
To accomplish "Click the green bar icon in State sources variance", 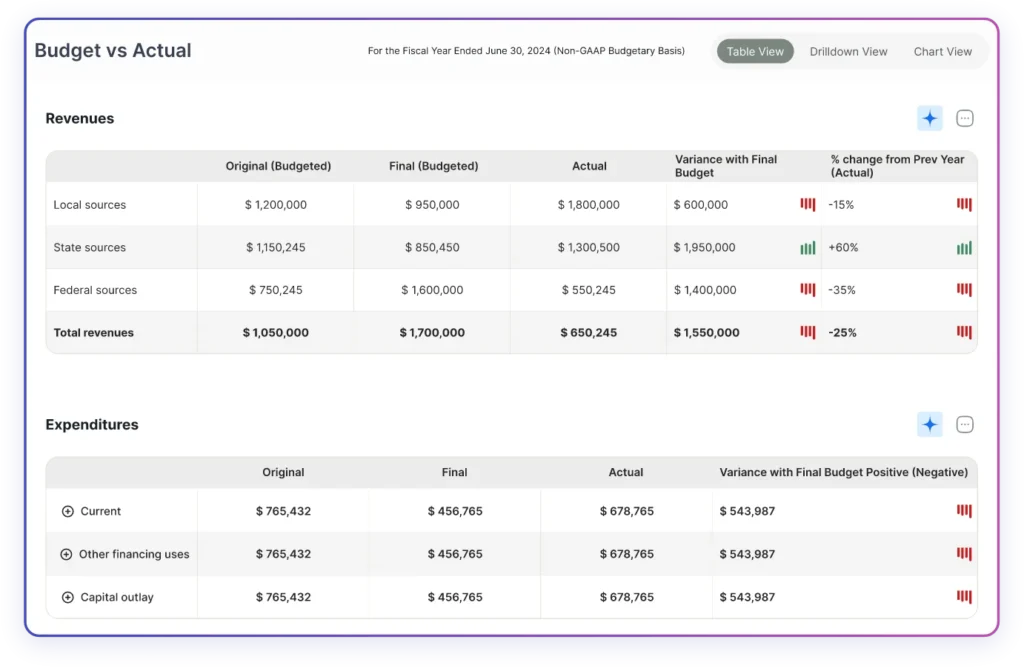I will point(807,248).
